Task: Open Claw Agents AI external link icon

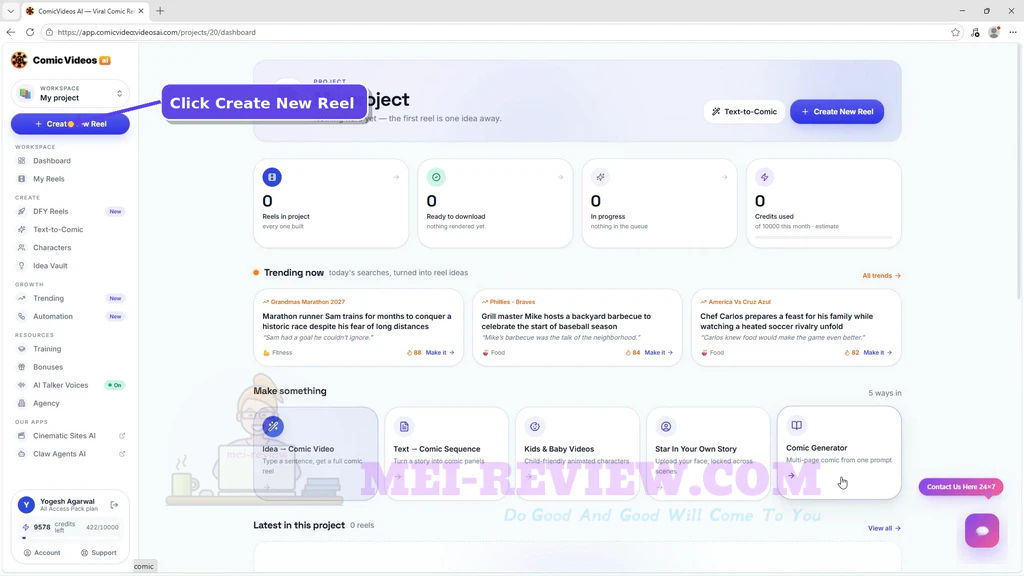Action: click(122, 454)
